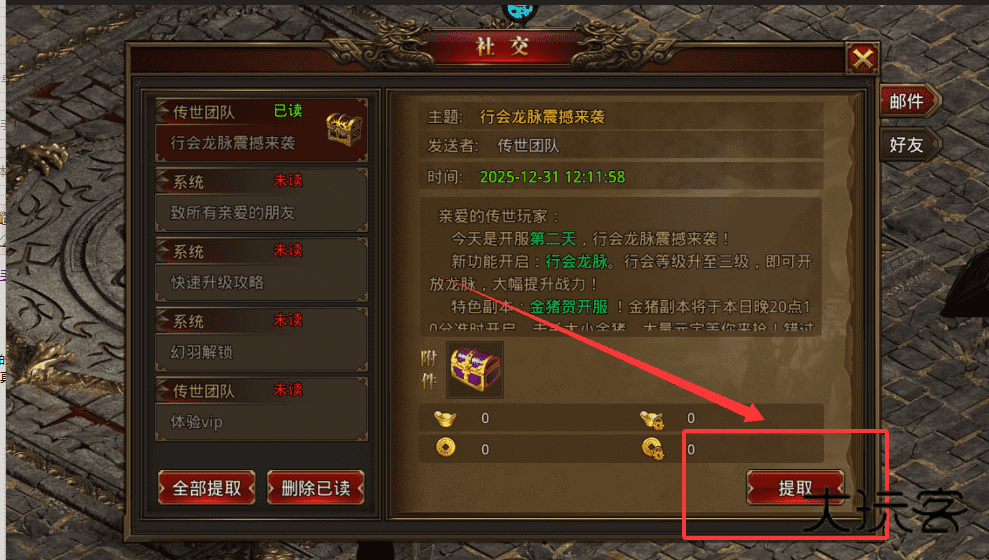The height and width of the screenshot is (560, 989).
Task: Click the green 金猪贺开服 link text
Action: 568,306
